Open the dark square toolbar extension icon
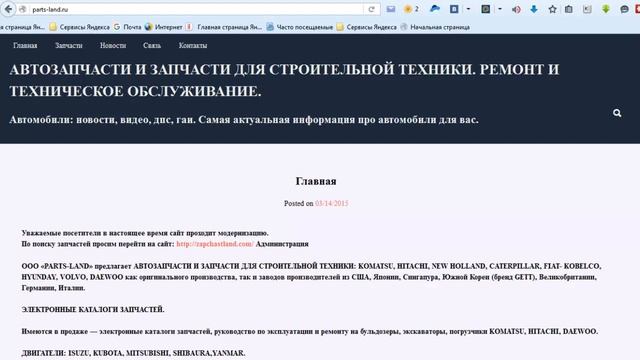 pyautogui.click(x=485, y=9)
